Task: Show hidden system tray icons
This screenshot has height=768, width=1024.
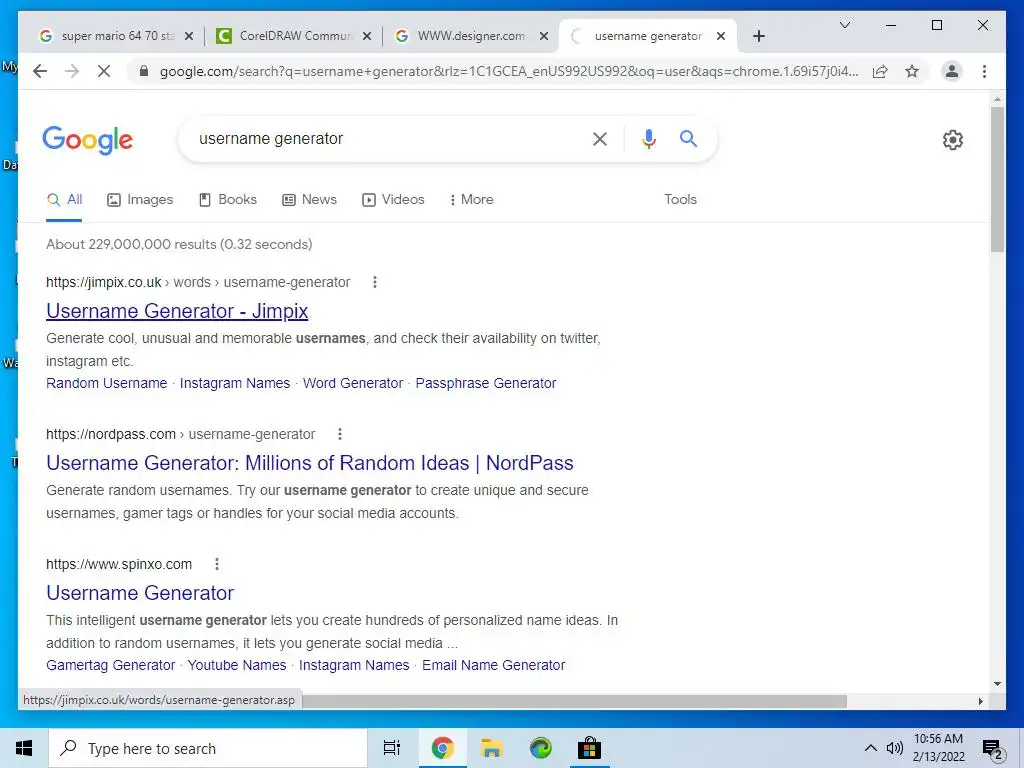Action: (x=871, y=748)
